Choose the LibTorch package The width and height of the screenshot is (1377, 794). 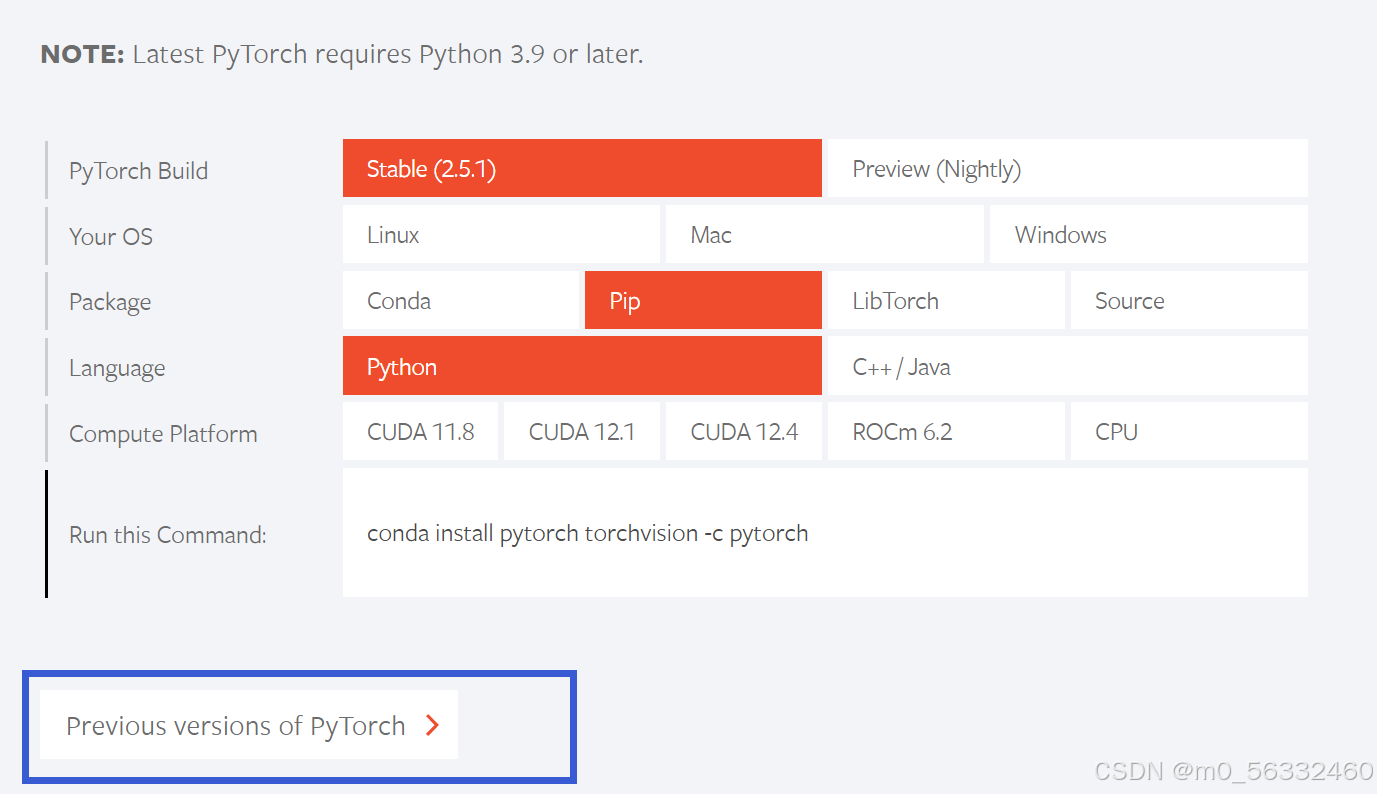tap(945, 300)
